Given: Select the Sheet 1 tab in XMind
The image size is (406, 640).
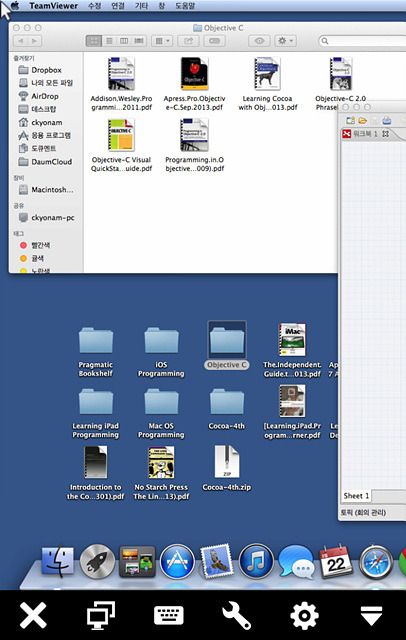Looking at the screenshot, I should [356, 496].
